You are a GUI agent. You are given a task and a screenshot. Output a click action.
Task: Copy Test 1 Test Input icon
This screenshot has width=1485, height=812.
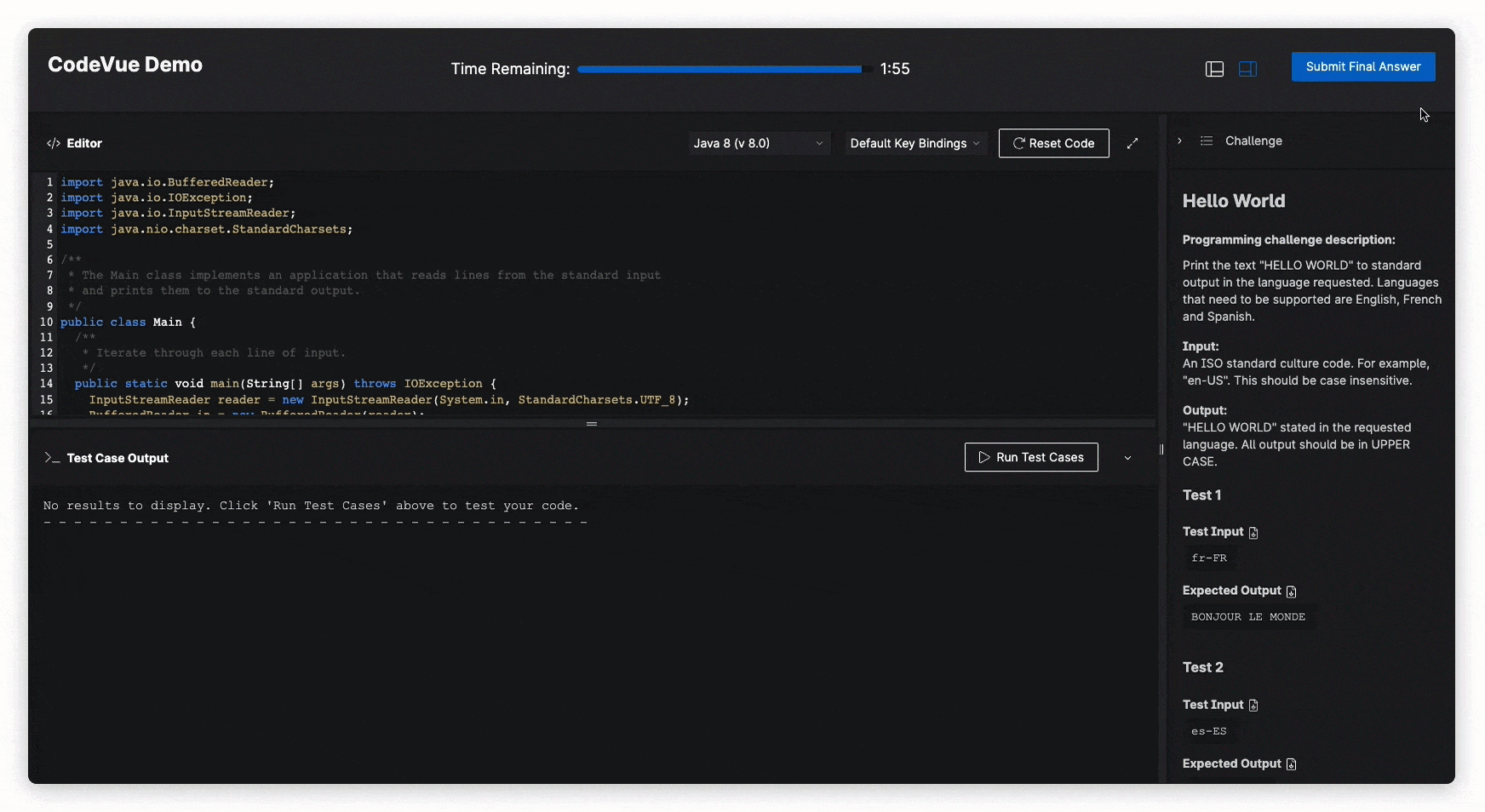[x=1253, y=533]
